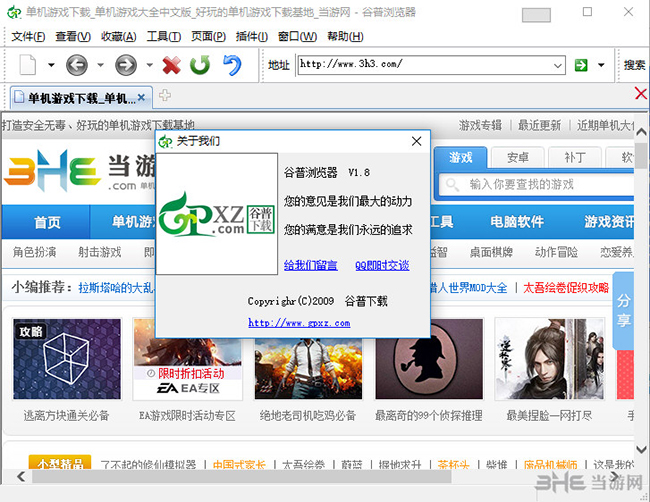The height and width of the screenshot is (502, 650).
Task: Open the 帮助(H) menu
Action: tap(345, 36)
